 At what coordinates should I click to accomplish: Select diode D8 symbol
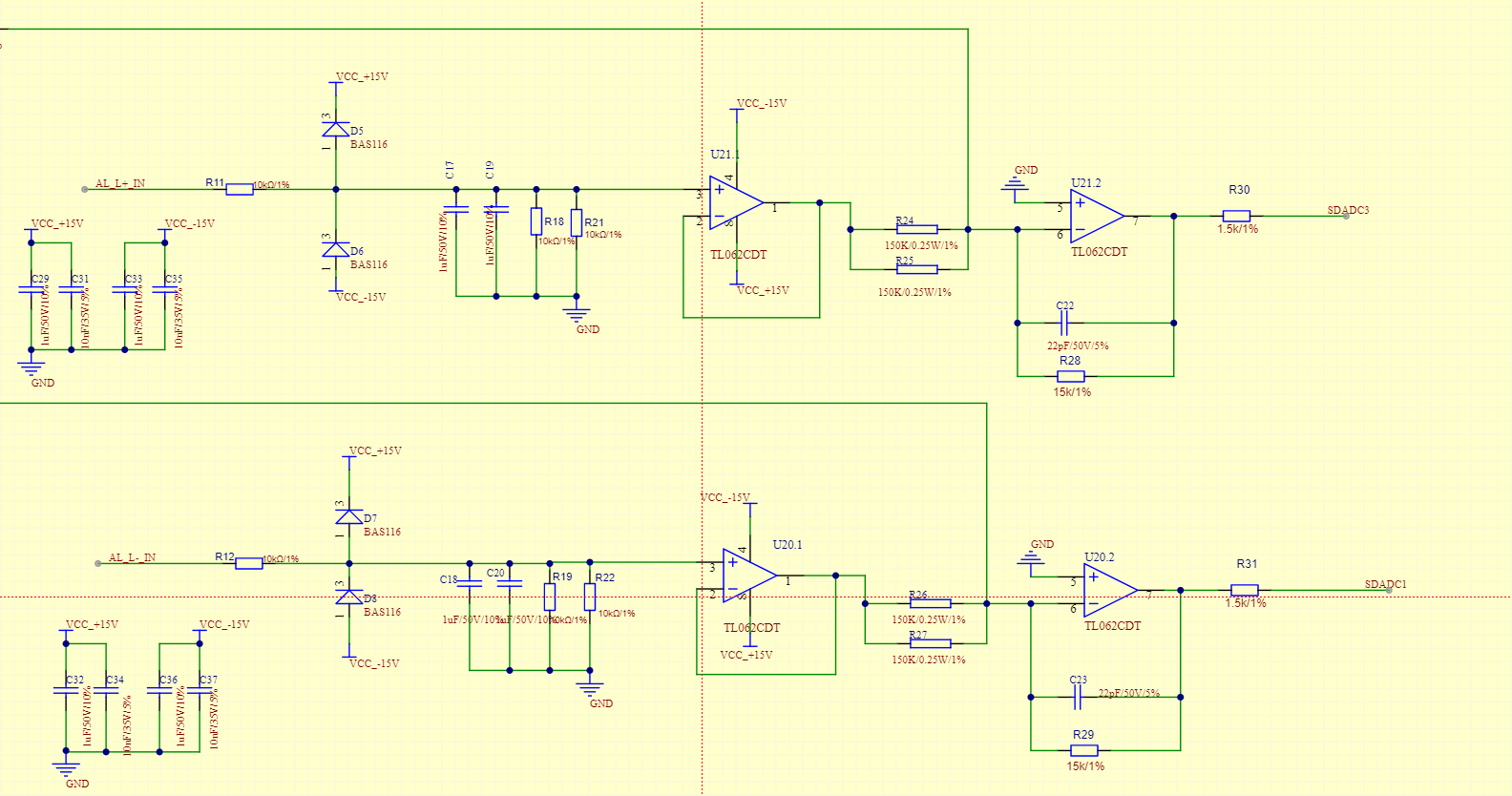pyautogui.click(x=348, y=597)
